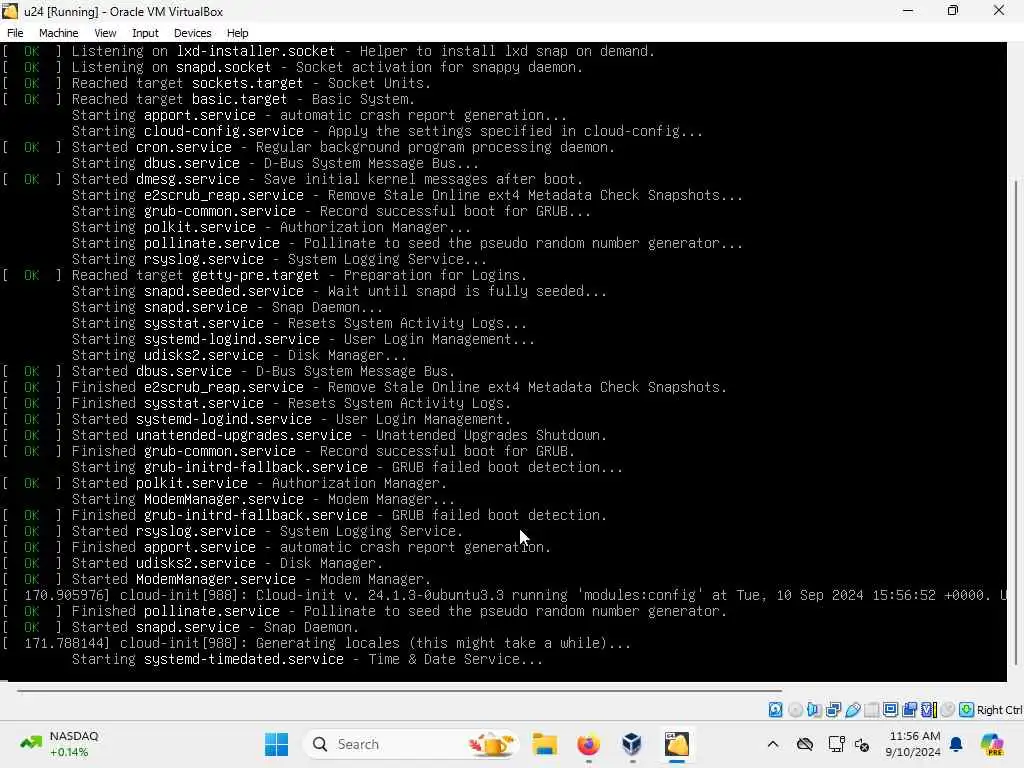Close the u24 VirtualBox window
The image size is (1024, 768).
(999, 11)
